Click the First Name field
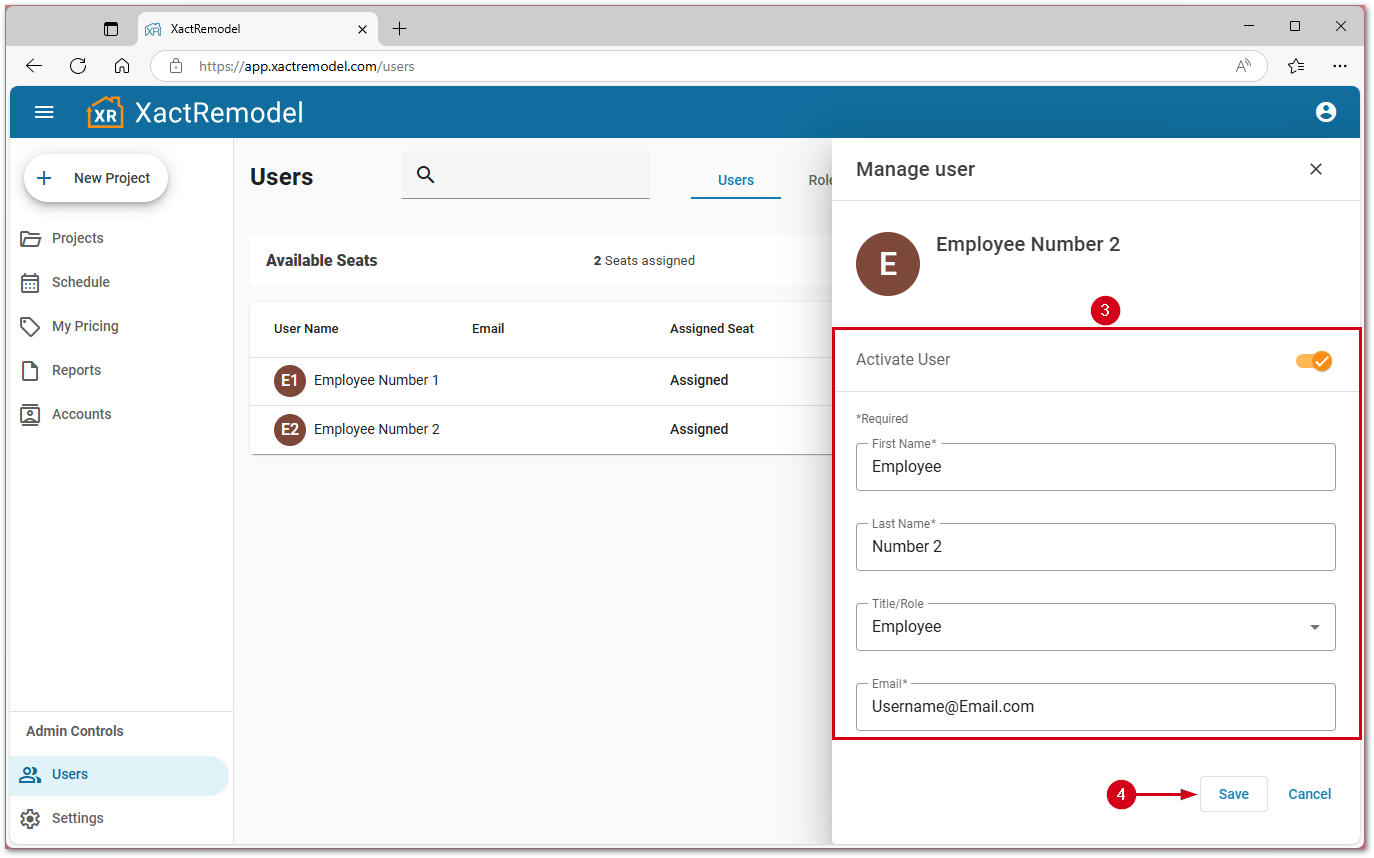 1096,467
